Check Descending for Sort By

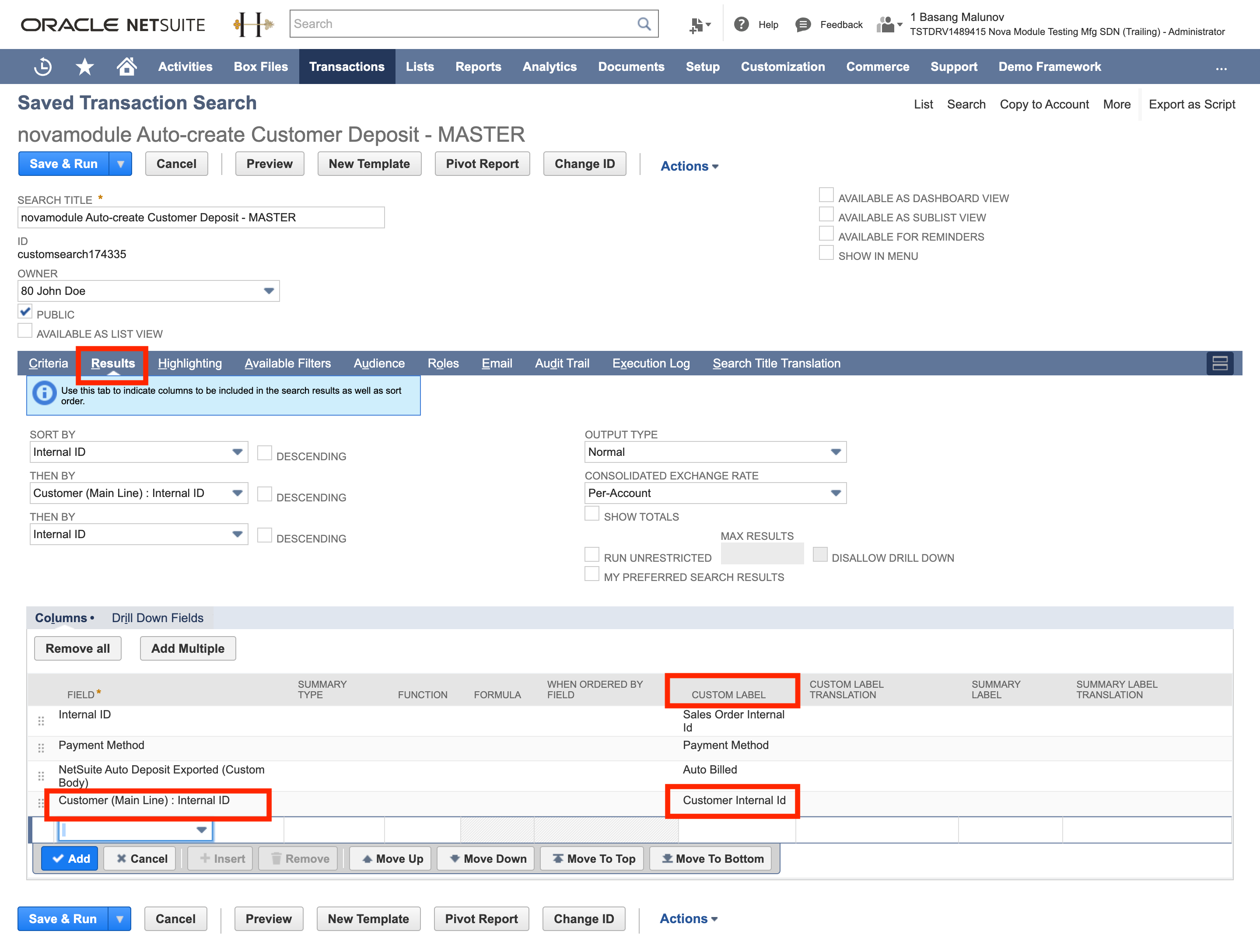tap(264, 454)
